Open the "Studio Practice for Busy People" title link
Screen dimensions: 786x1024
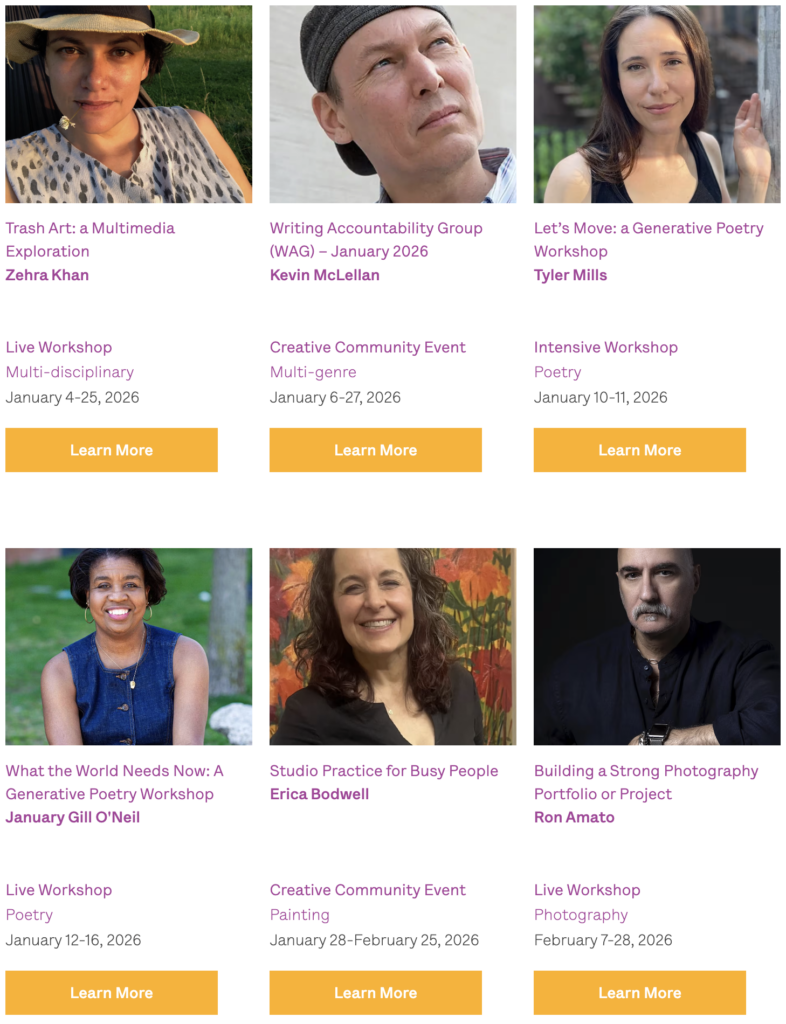point(383,771)
